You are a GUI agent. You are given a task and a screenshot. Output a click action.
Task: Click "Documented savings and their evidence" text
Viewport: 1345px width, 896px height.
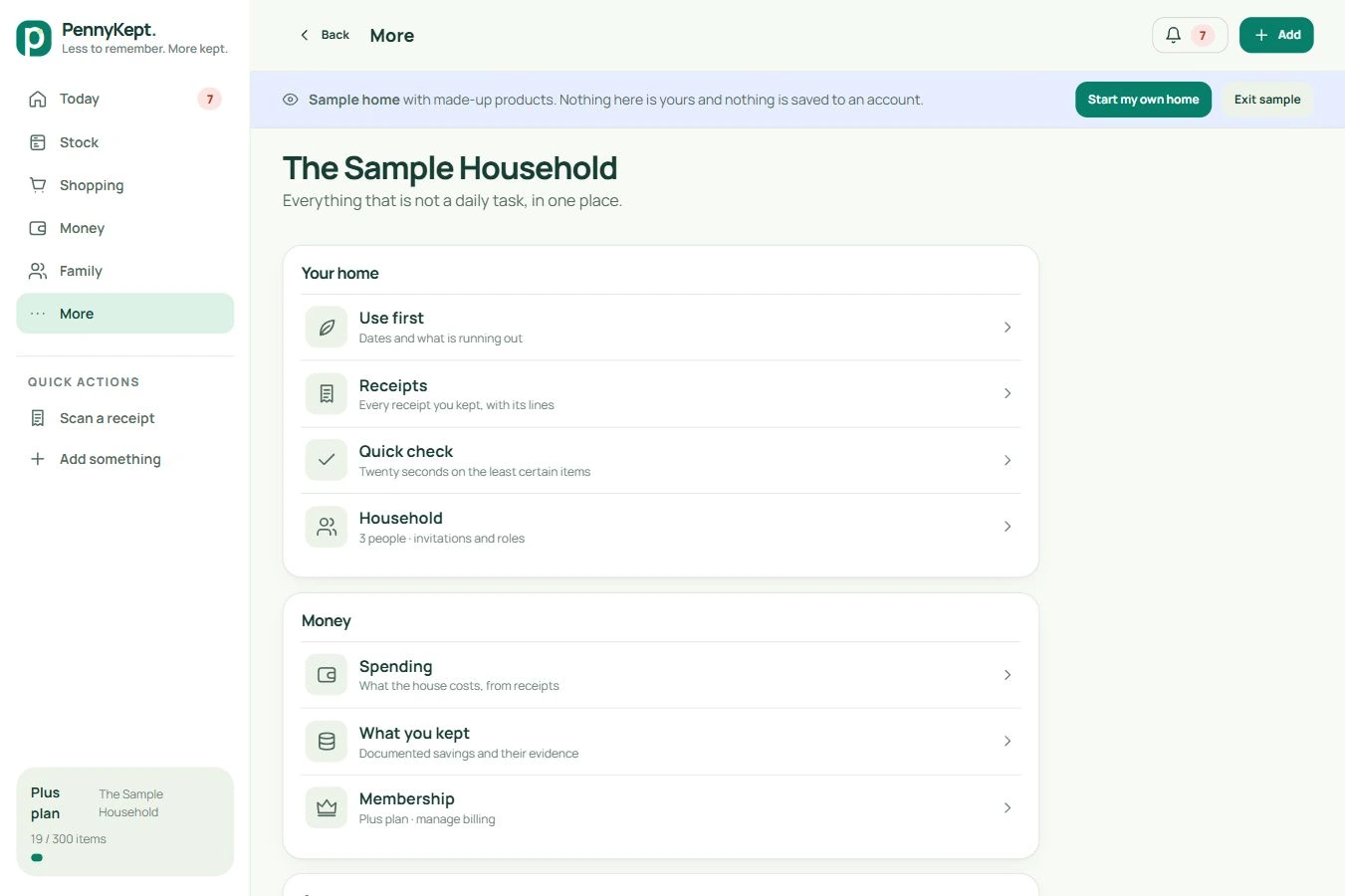[469, 754]
